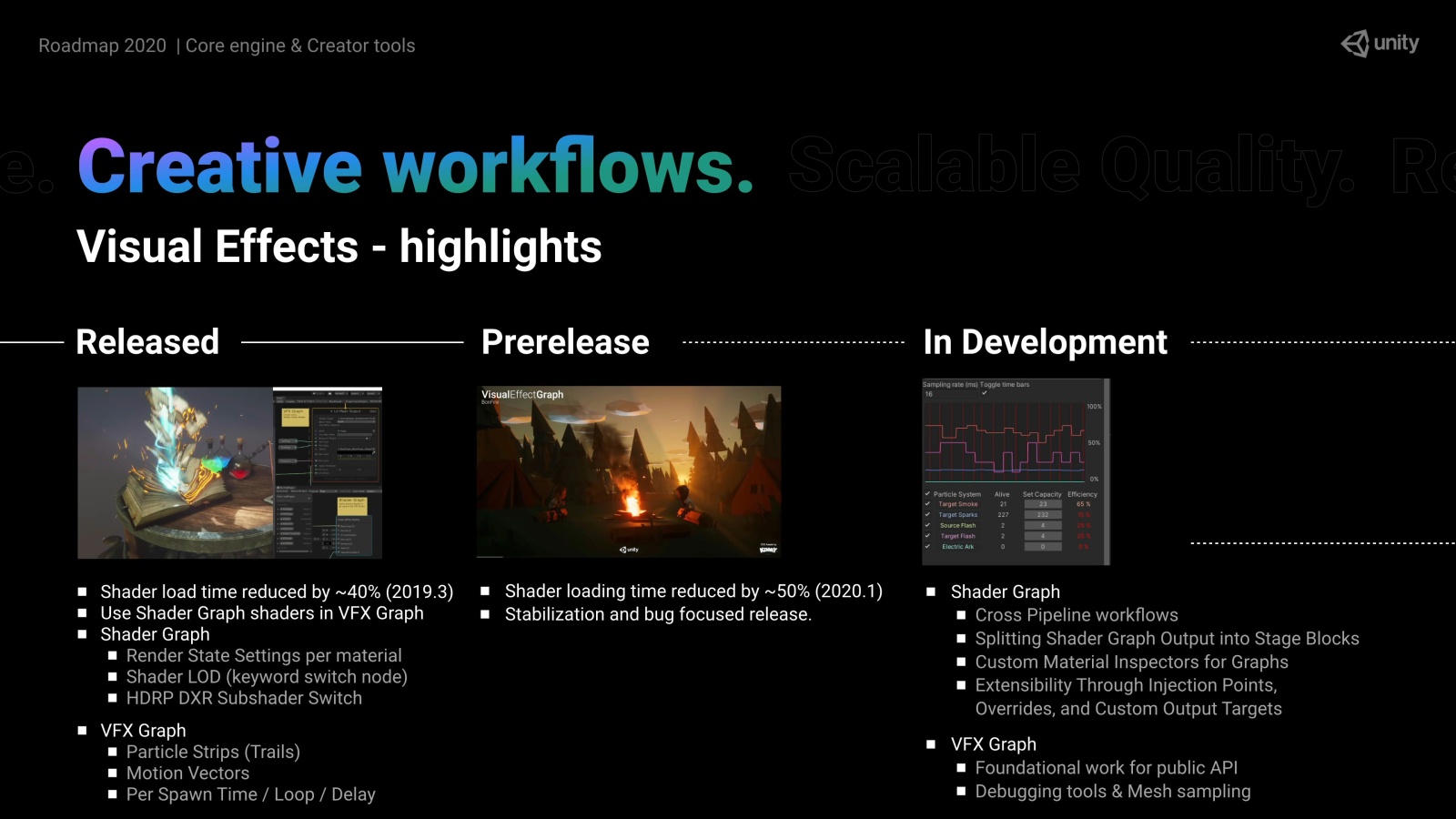
Task: Click the 'Released' column heading
Action: tap(147, 342)
